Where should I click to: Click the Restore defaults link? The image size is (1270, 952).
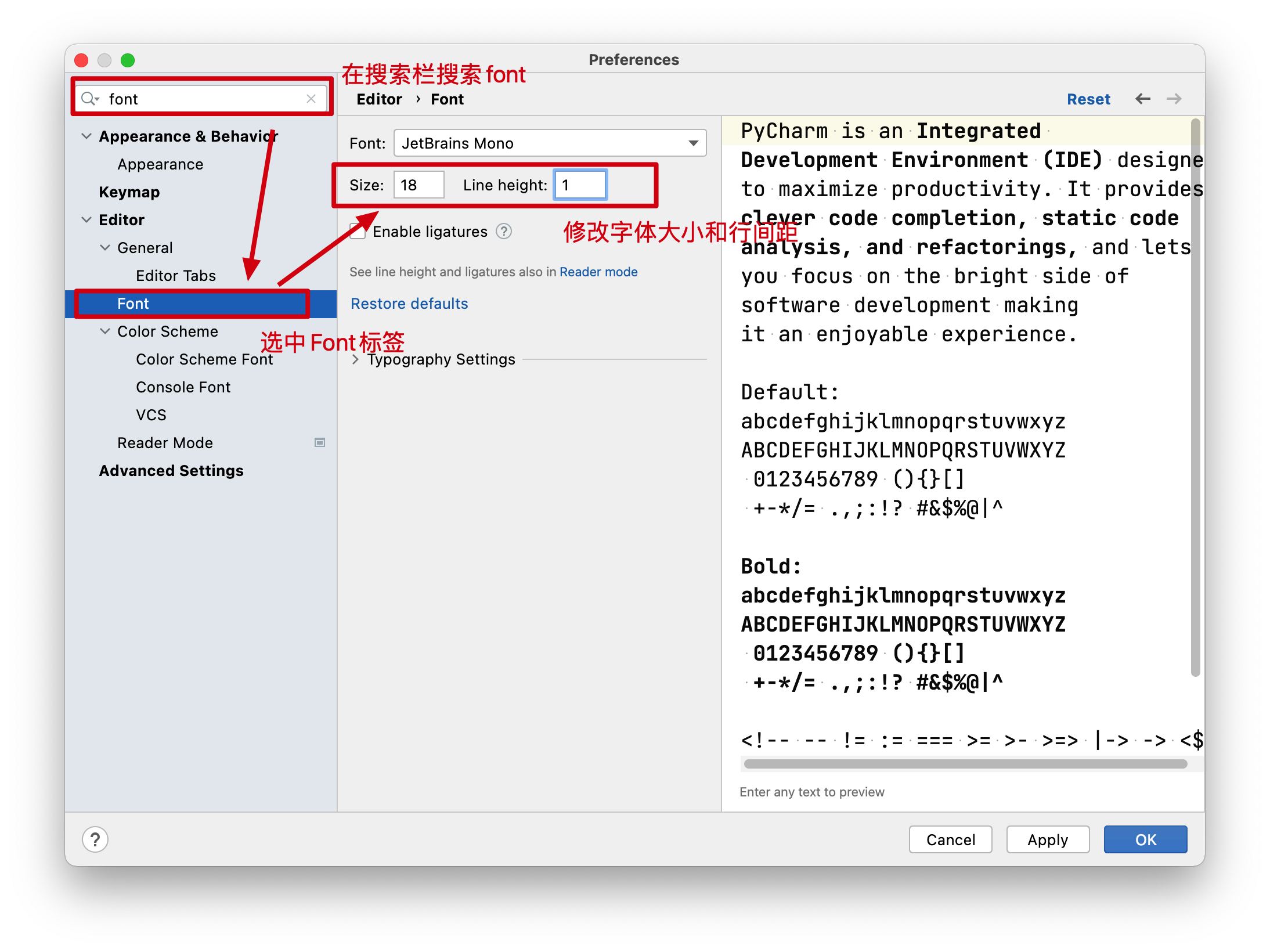[x=409, y=304]
